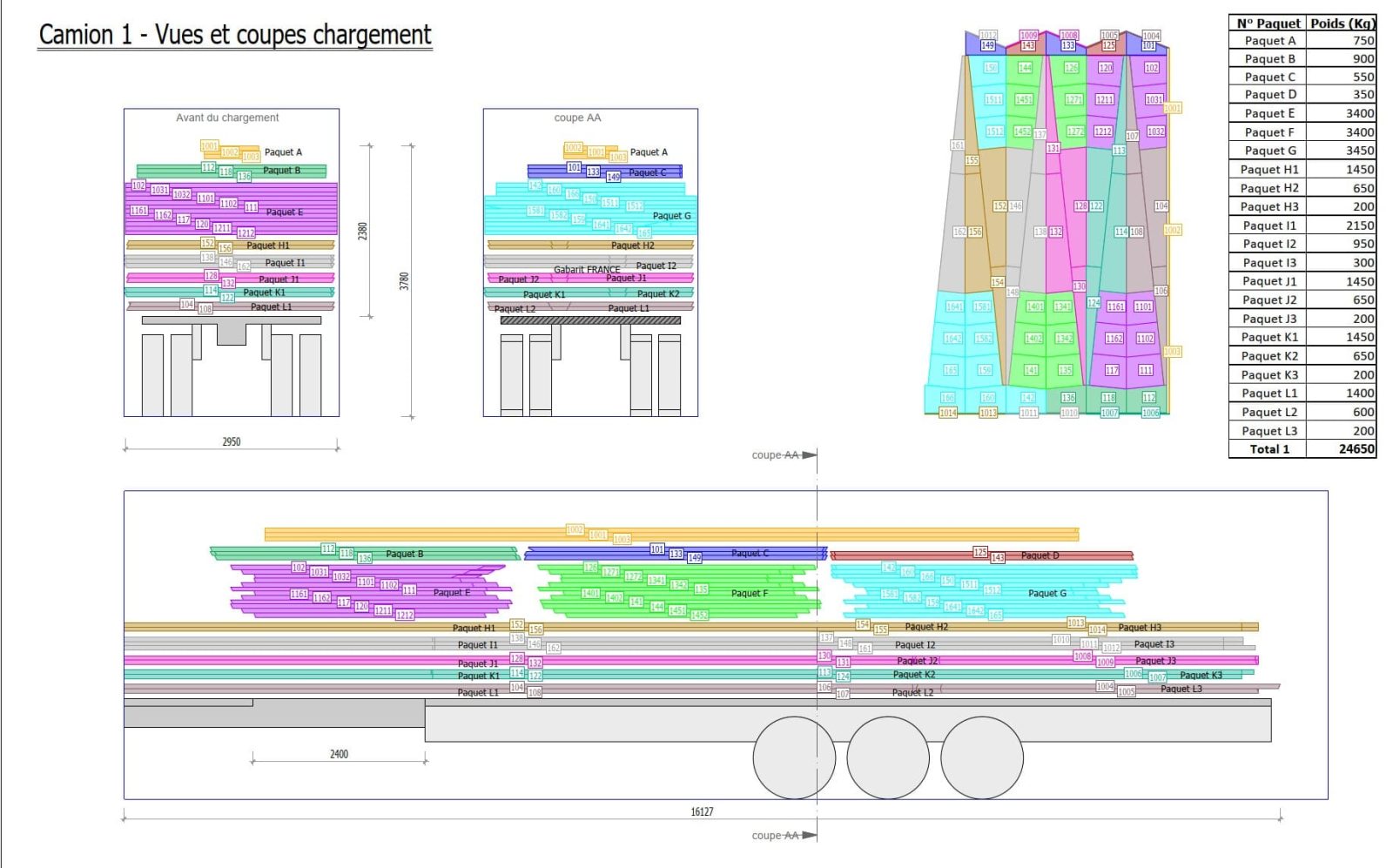Click the 3780 overall height dimension
The image size is (1393, 868).
(x=404, y=281)
